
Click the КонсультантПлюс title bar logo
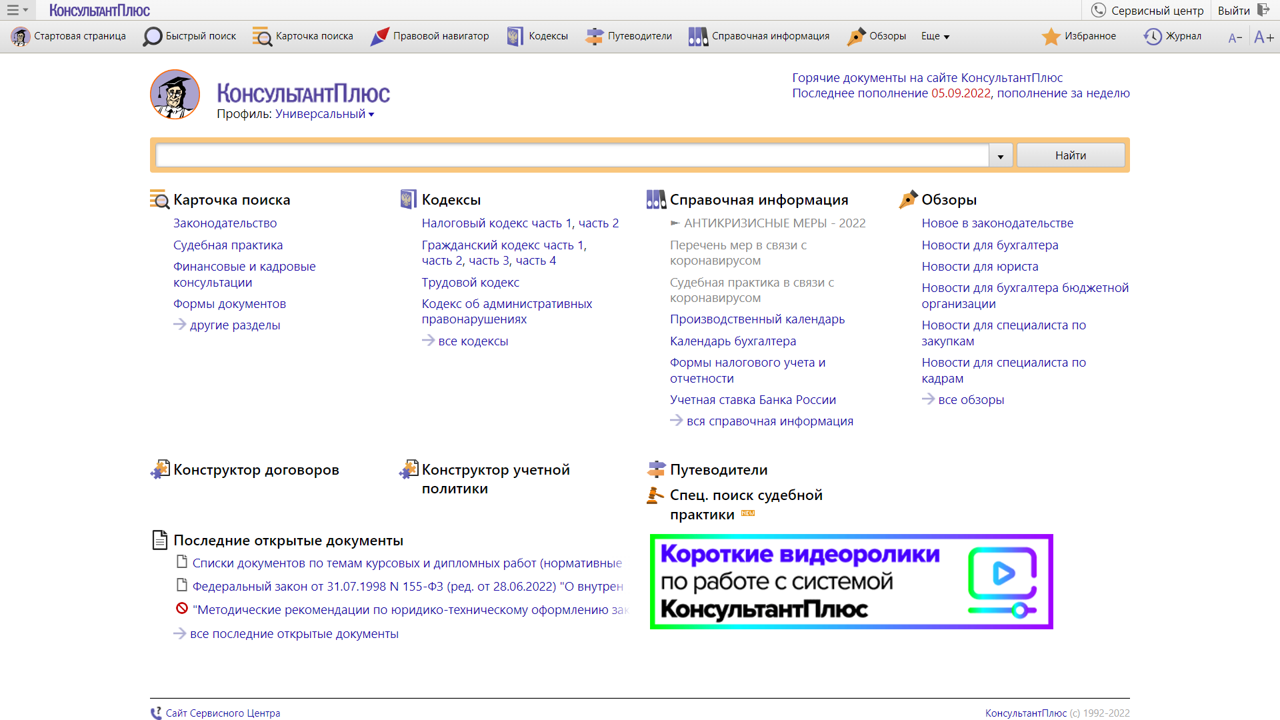pyautogui.click(x=100, y=10)
